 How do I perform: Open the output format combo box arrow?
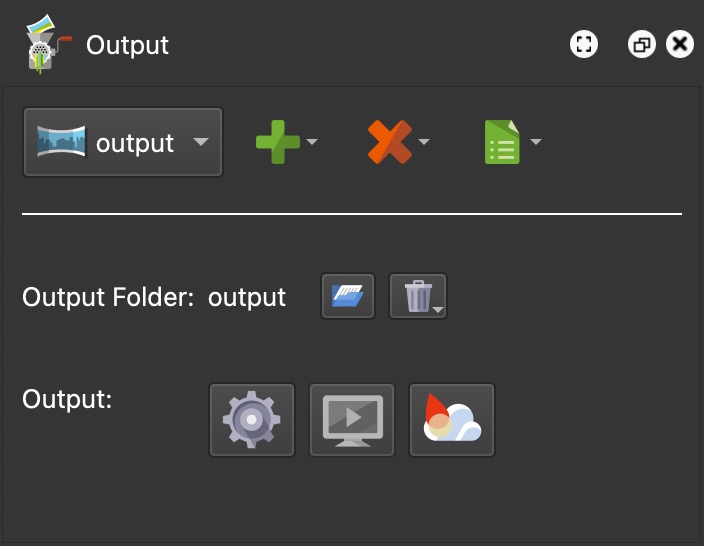pyautogui.click(x=201, y=142)
